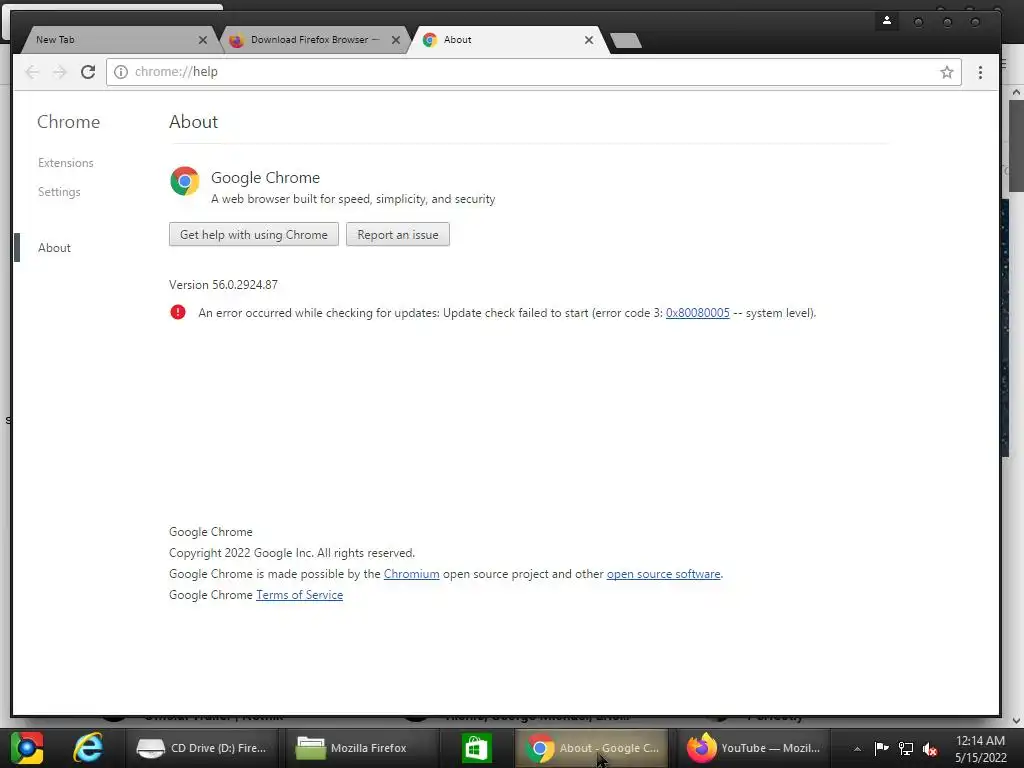
Task: Launch Internet Explorer from the taskbar
Action: (88, 748)
